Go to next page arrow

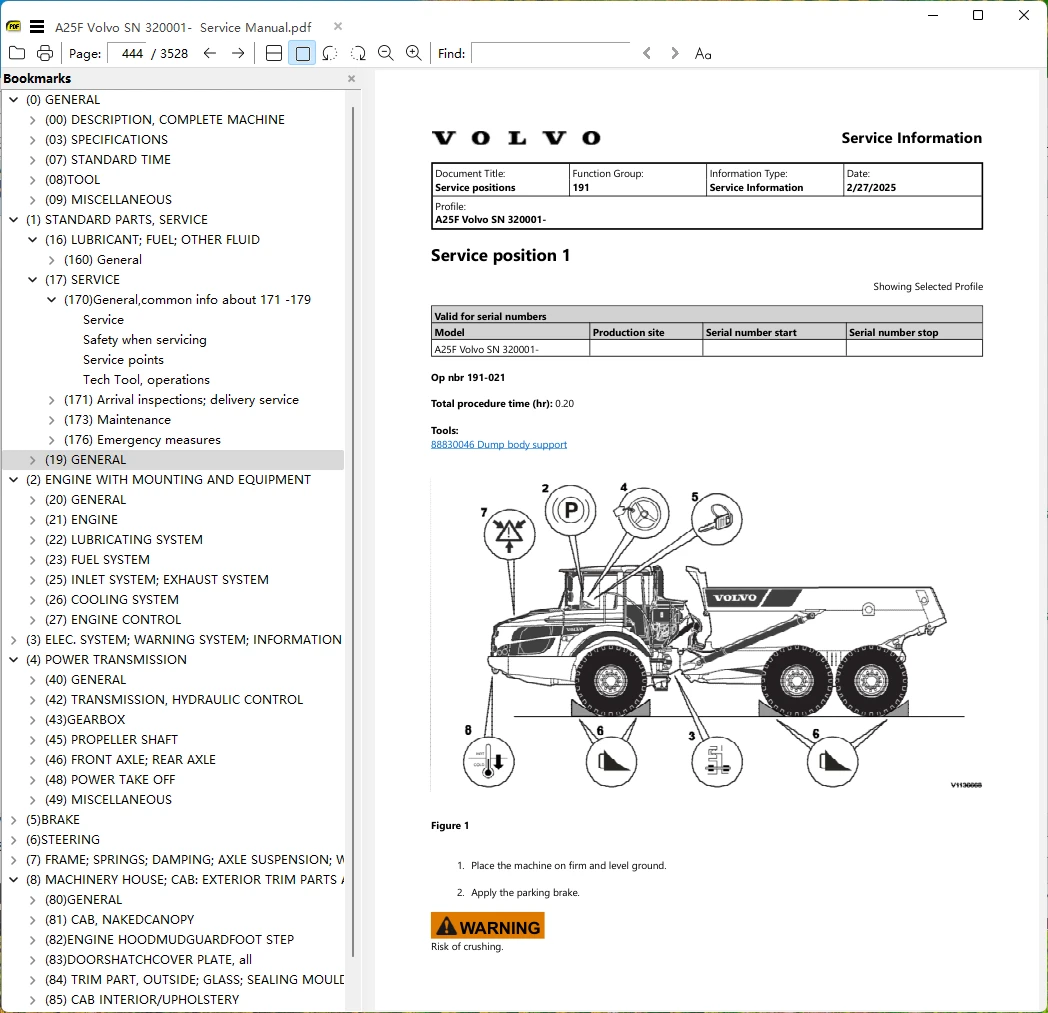238,53
